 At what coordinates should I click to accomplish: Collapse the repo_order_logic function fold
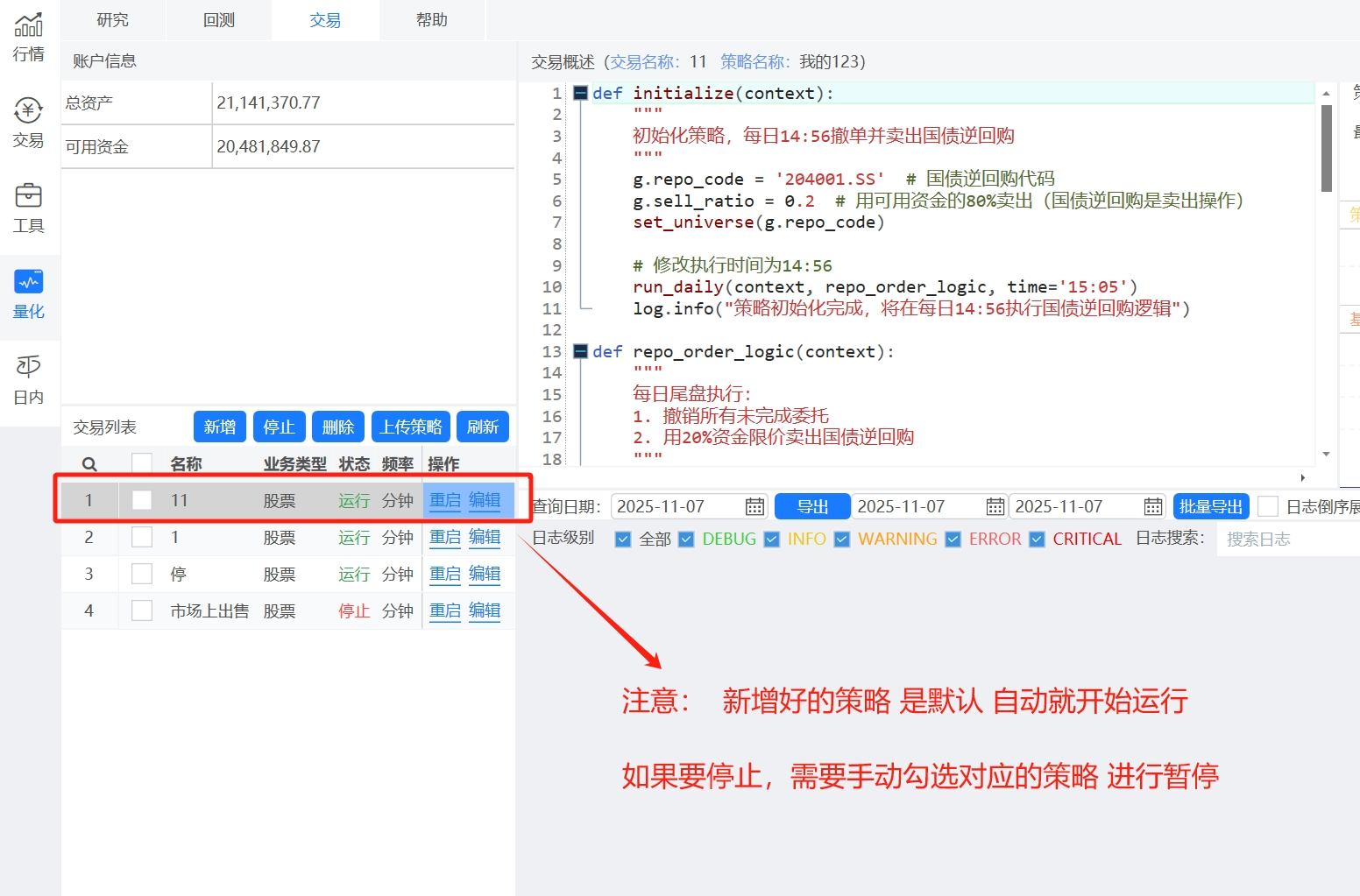580,351
